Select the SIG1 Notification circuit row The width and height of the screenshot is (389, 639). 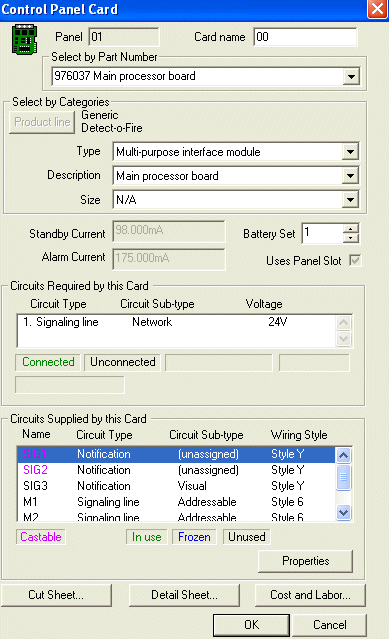pyautogui.click(x=176, y=454)
